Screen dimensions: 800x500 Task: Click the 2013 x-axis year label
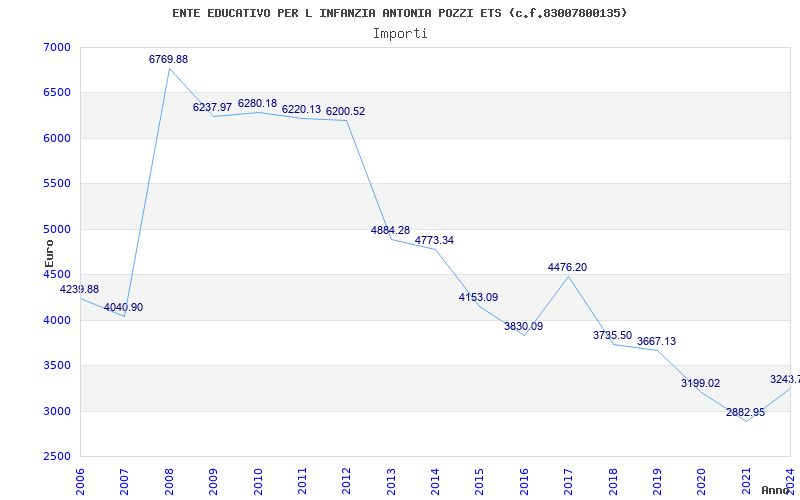(x=391, y=481)
